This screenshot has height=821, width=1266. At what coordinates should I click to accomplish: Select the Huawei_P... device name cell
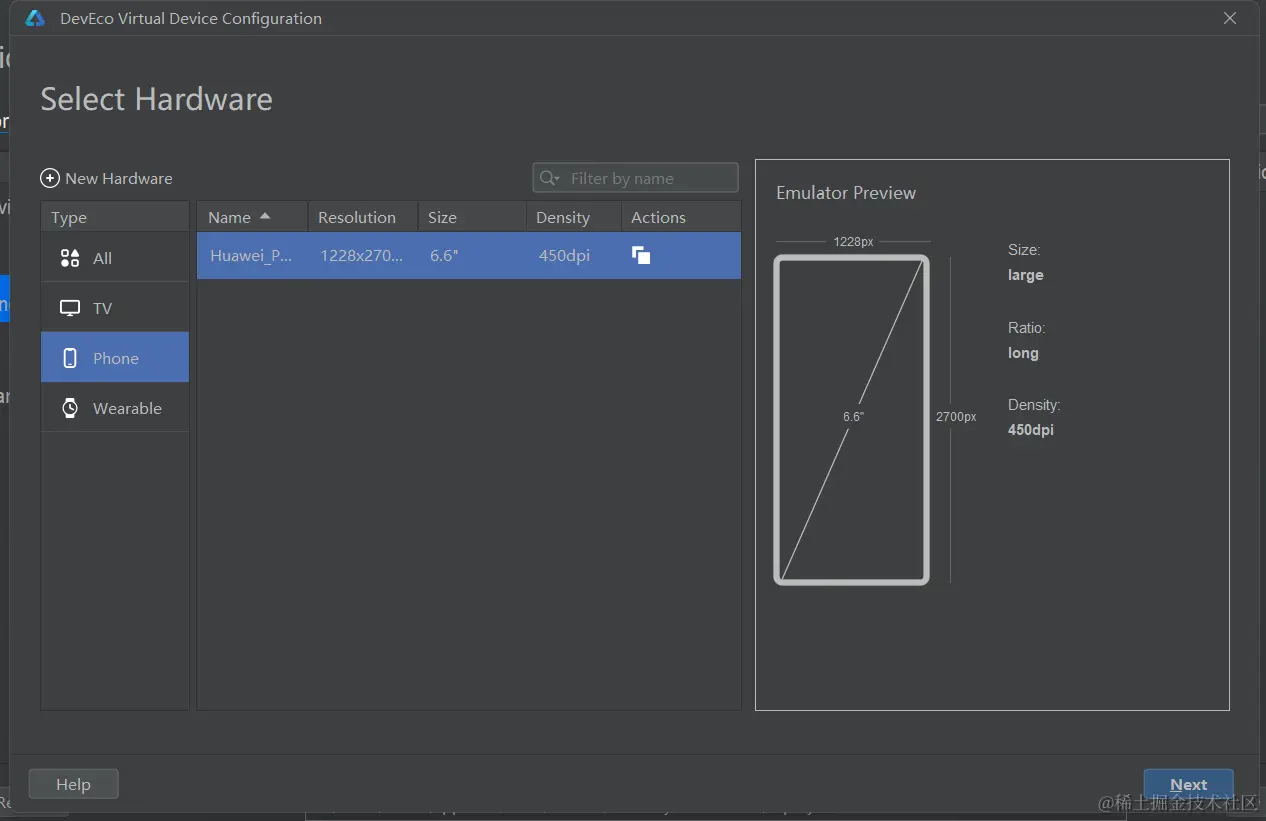251,255
